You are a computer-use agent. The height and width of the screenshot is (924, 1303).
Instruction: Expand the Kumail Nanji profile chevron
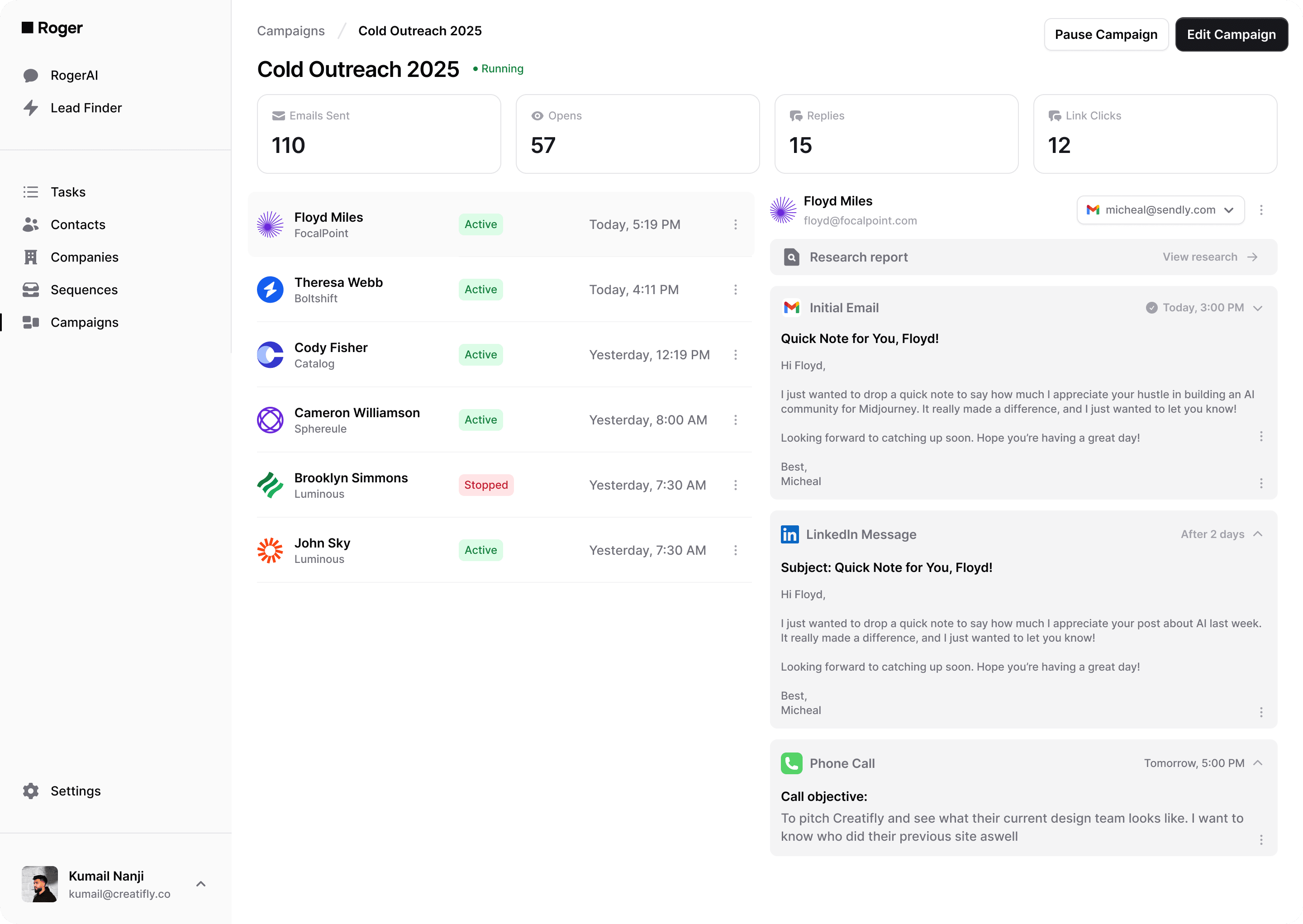point(200,884)
